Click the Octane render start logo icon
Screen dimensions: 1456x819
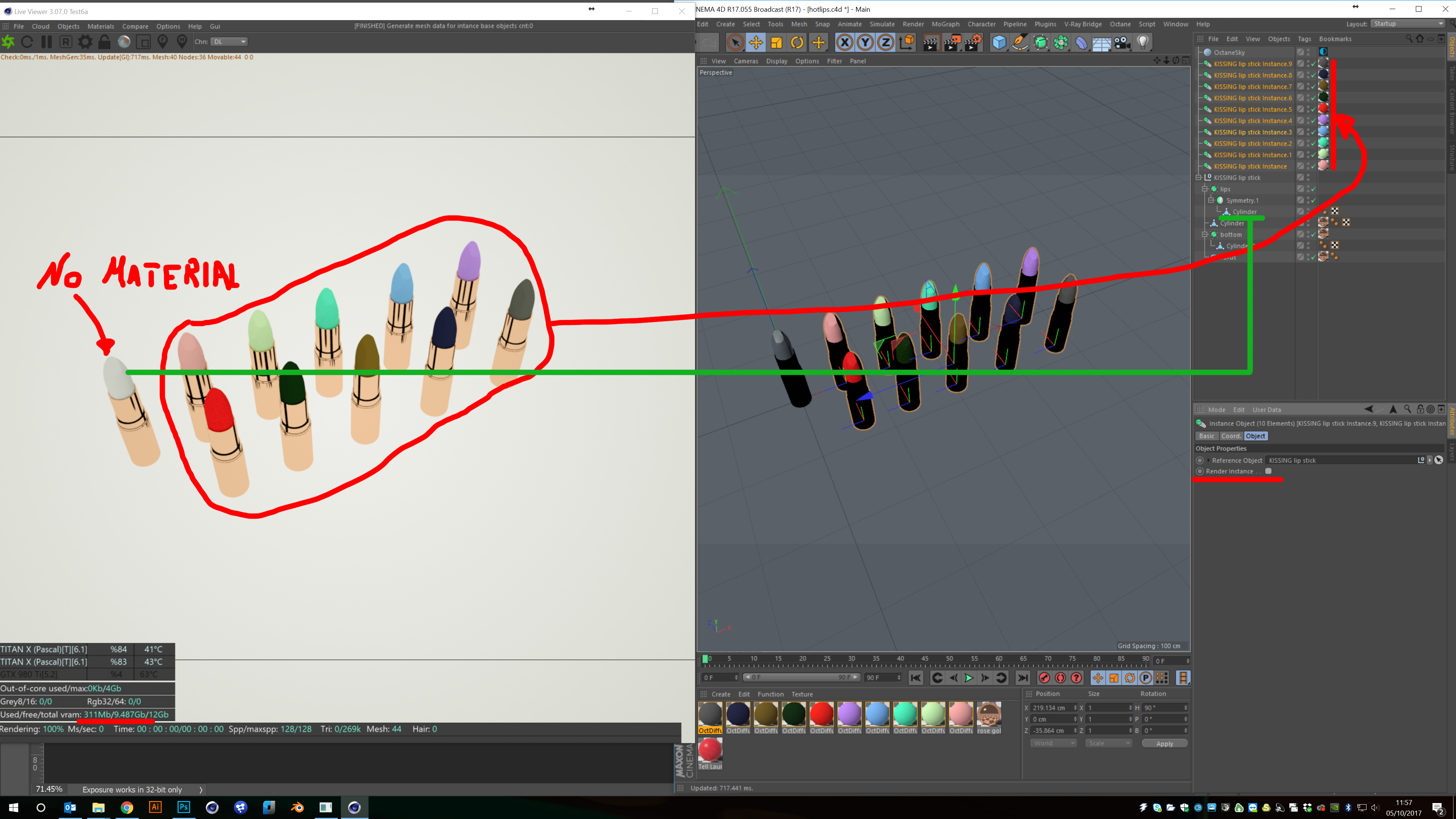point(8,42)
